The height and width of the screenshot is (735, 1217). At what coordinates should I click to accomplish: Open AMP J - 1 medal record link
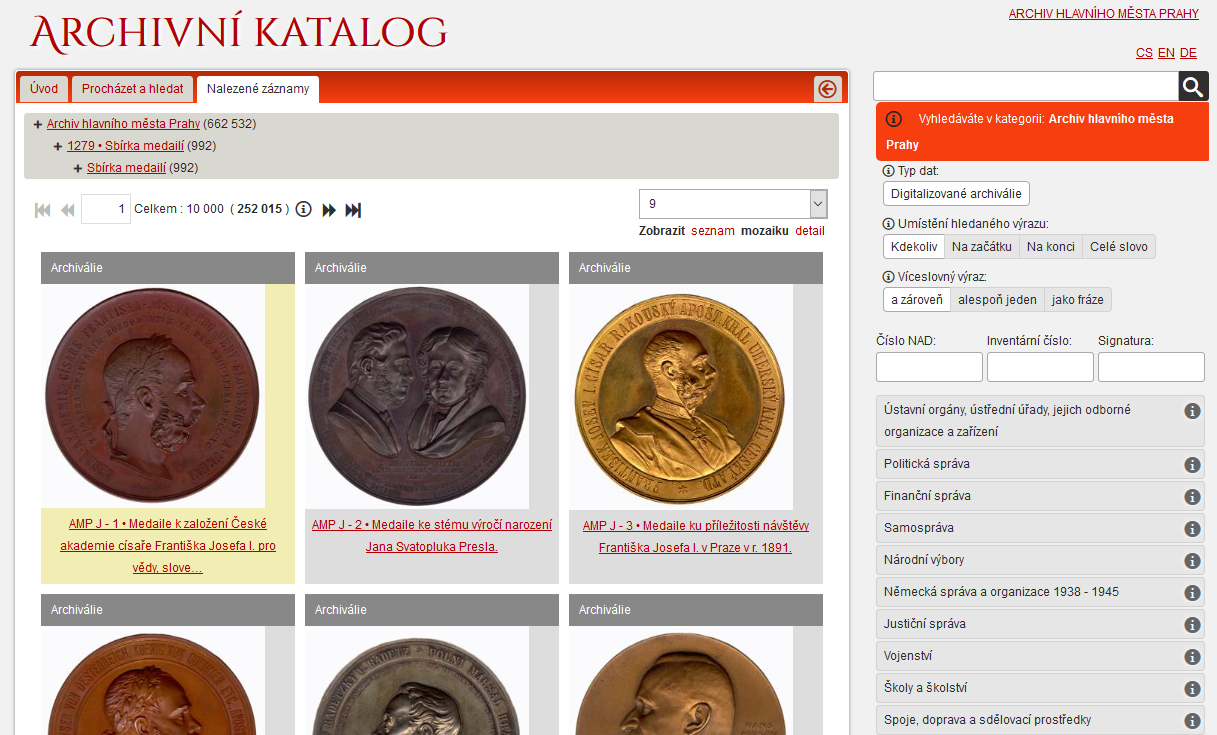click(x=168, y=546)
